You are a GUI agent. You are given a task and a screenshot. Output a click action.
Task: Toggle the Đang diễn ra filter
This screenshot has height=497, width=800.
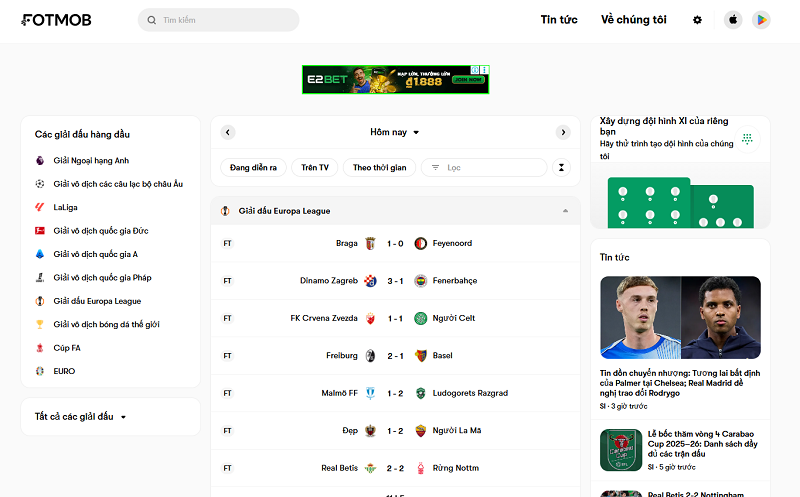pos(253,167)
